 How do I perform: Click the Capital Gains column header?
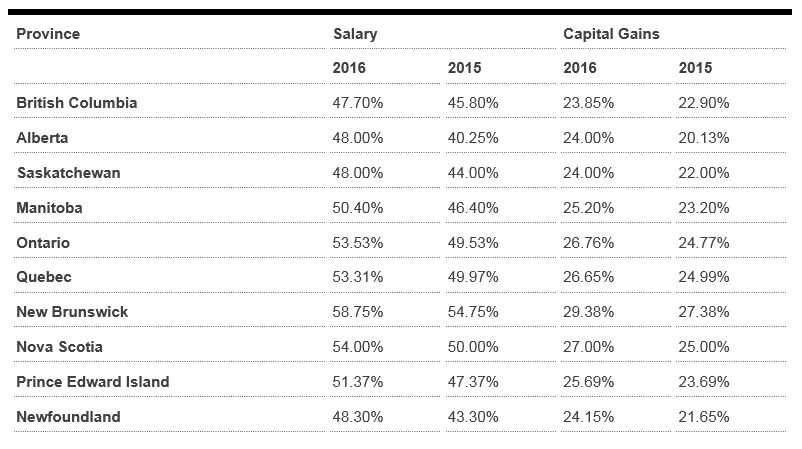(611, 34)
